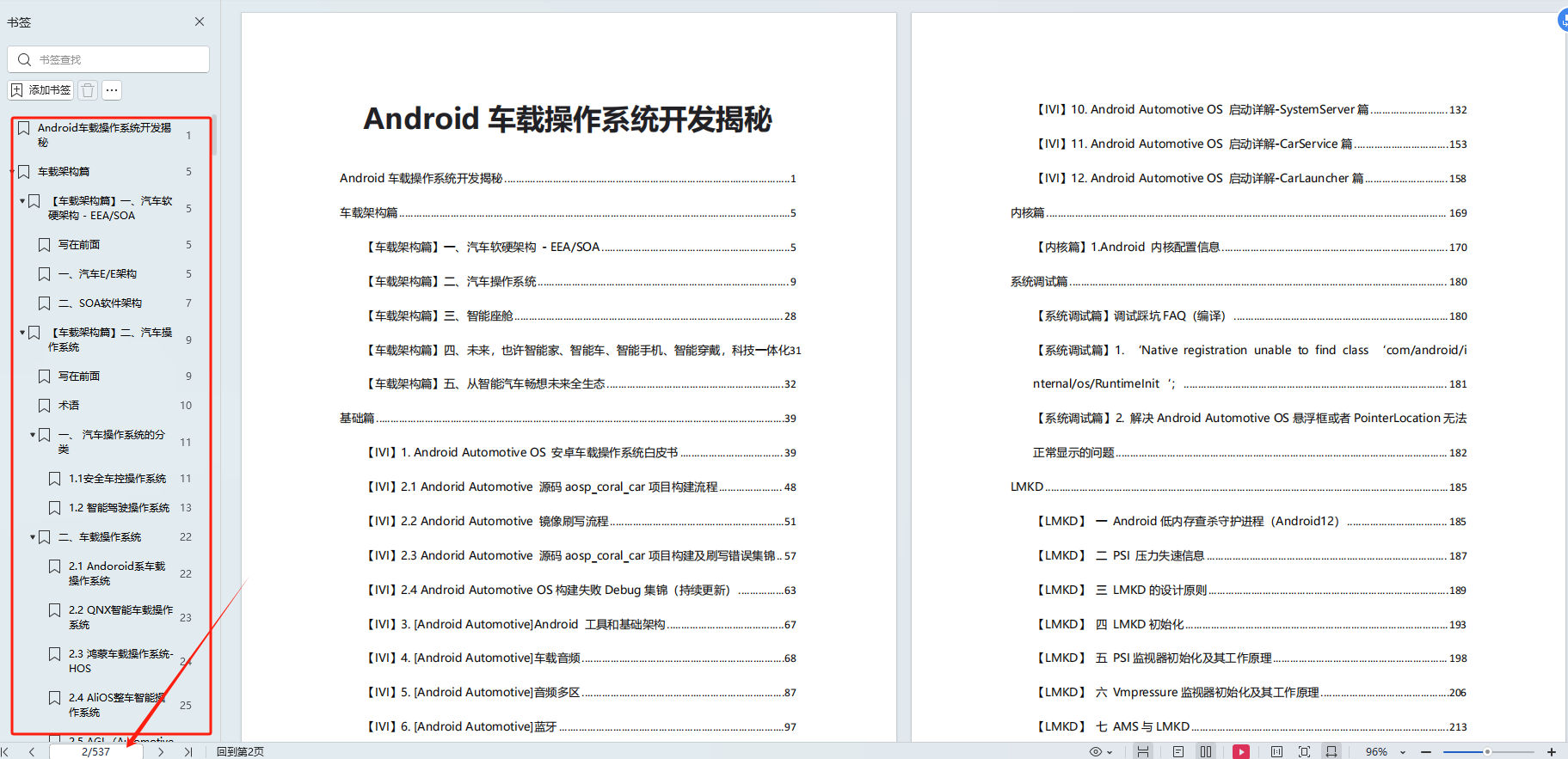Click the trash icon to delete bookmark

[88, 89]
